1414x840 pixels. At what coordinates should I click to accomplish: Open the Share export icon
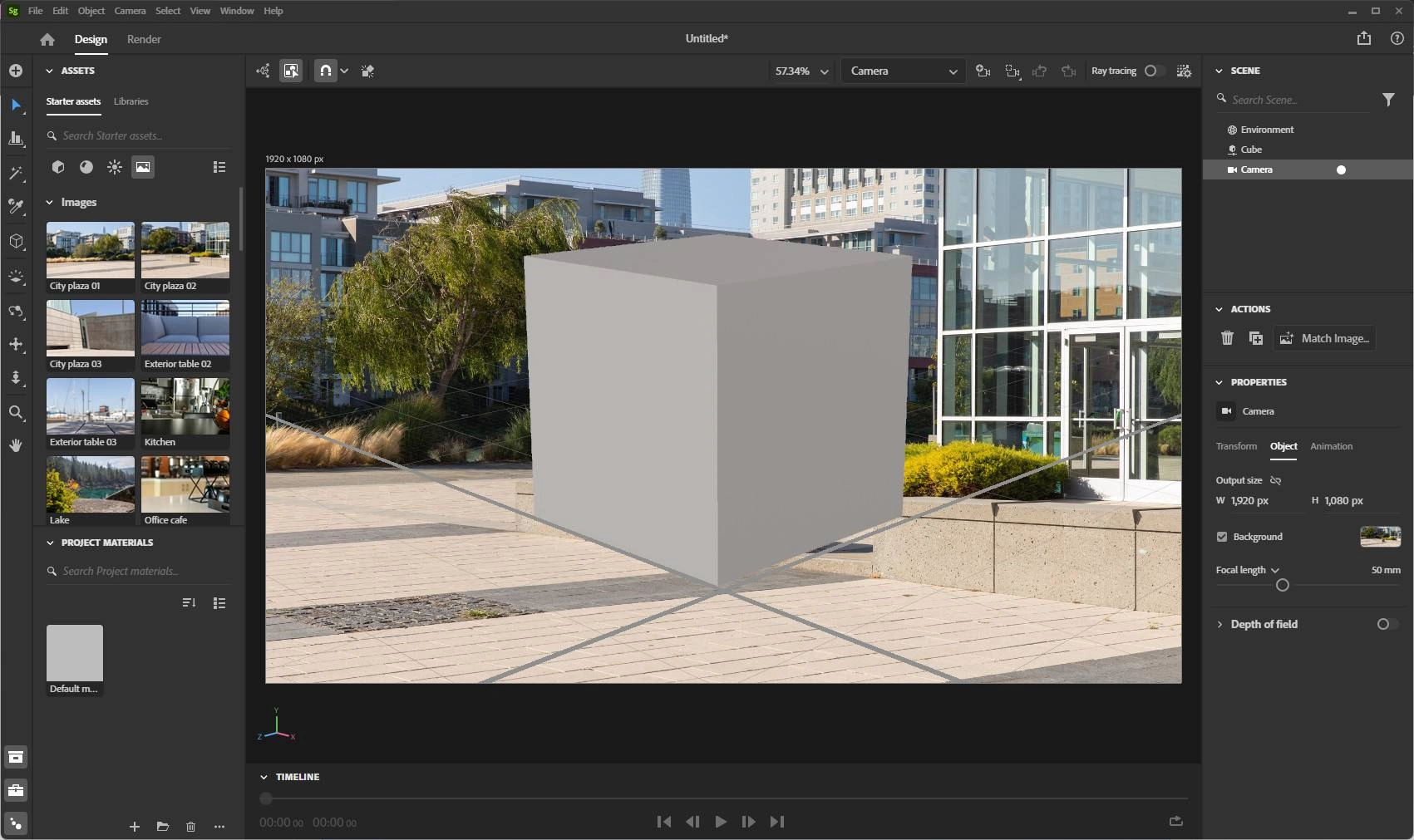pyautogui.click(x=1364, y=38)
